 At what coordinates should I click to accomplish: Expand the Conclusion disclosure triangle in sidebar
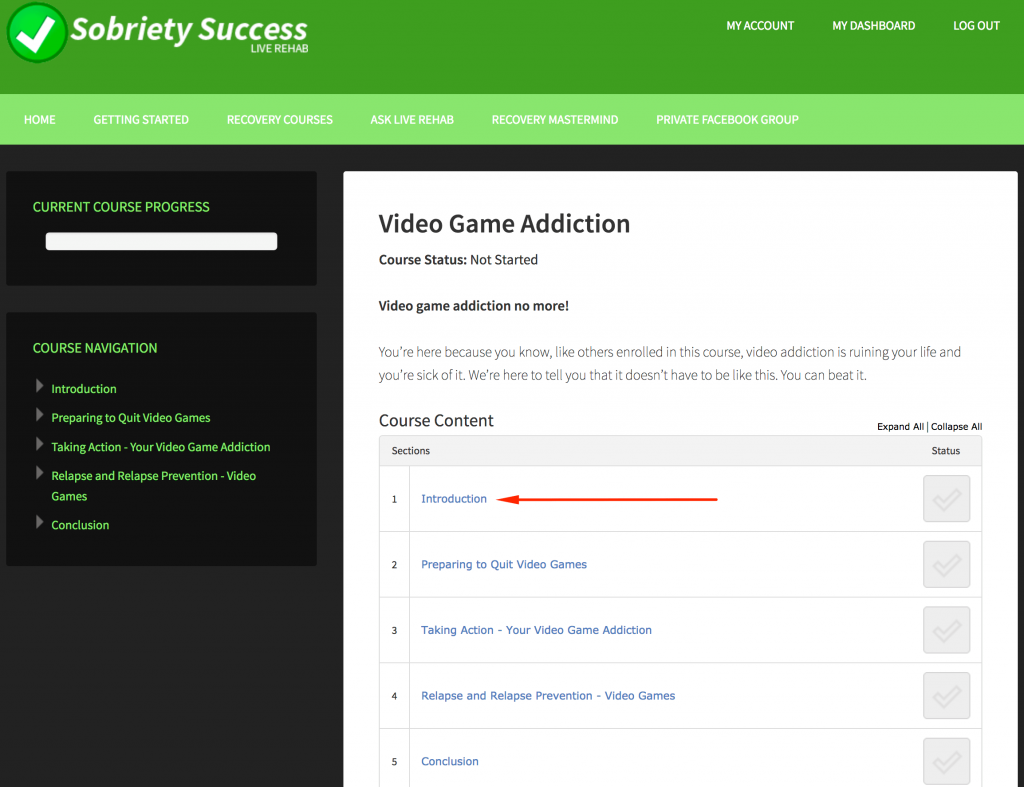(39, 524)
